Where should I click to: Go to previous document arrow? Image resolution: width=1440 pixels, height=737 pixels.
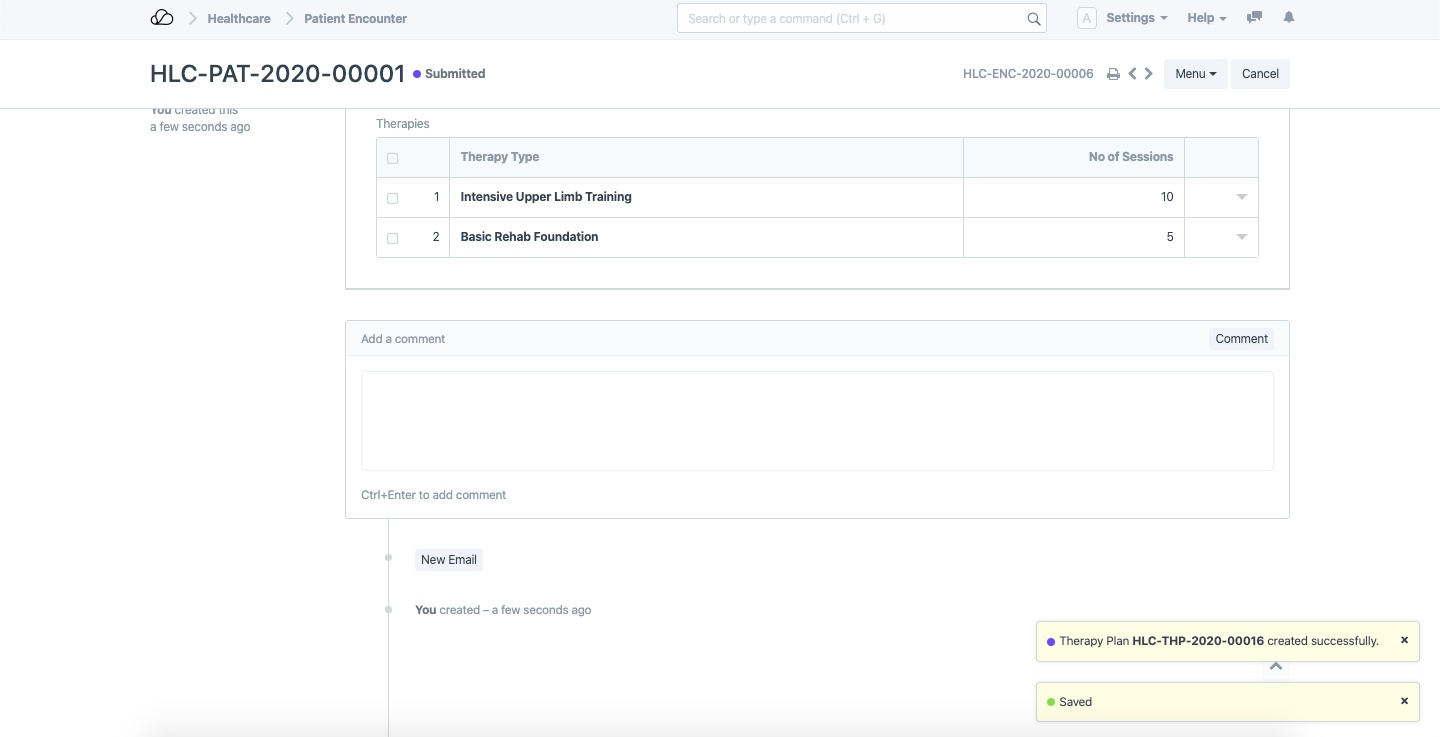point(1132,74)
